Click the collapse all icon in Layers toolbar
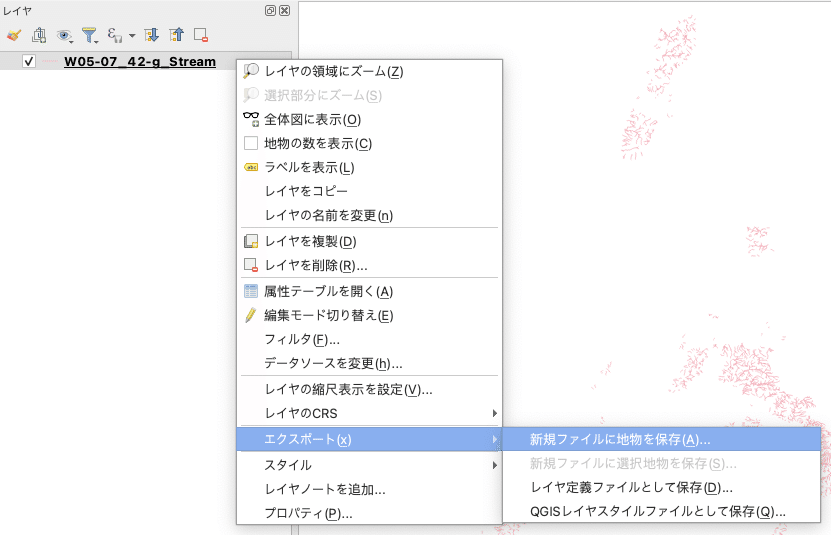This screenshot has height=535, width=831. click(x=176, y=36)
